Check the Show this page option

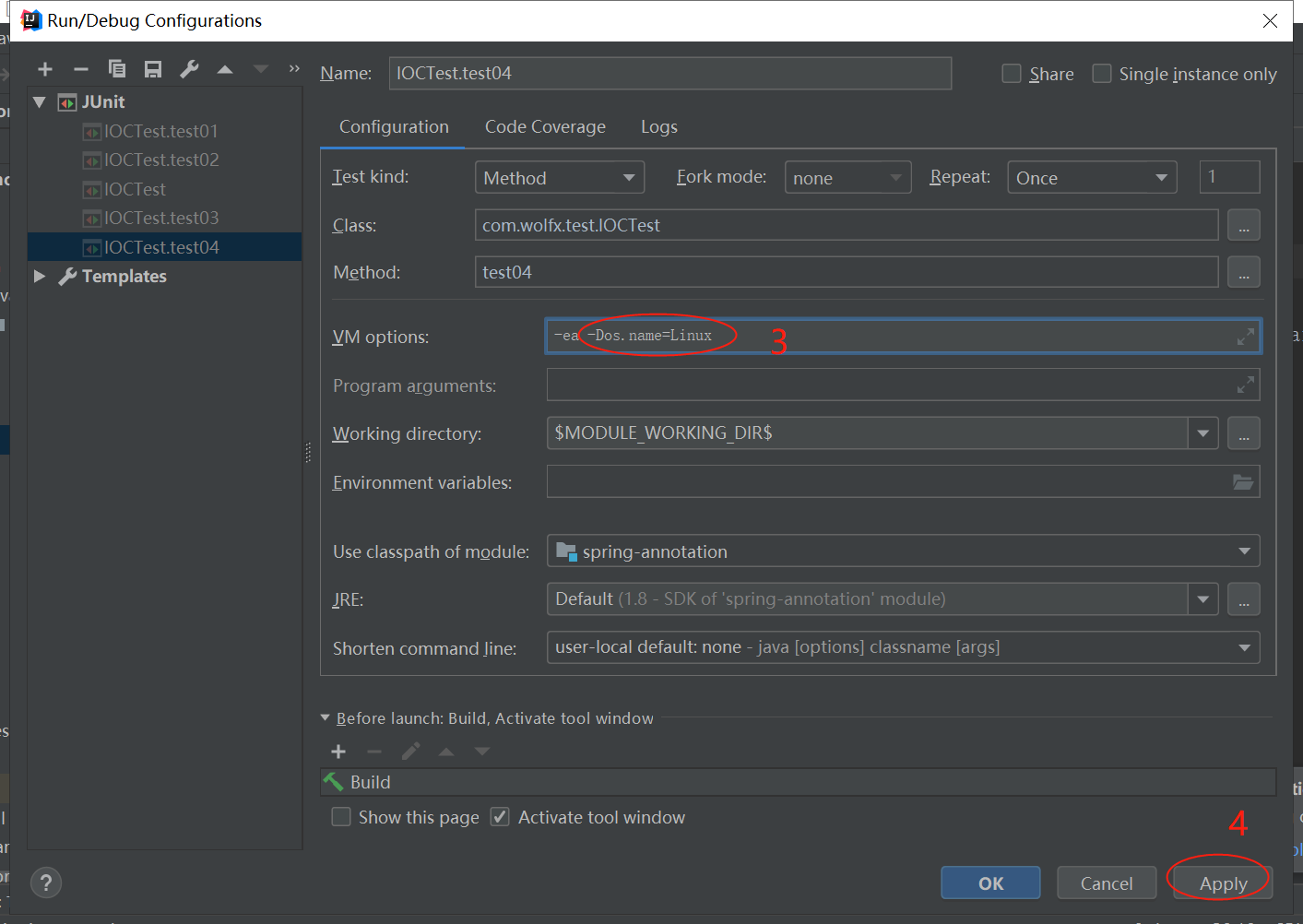(341, 817)
